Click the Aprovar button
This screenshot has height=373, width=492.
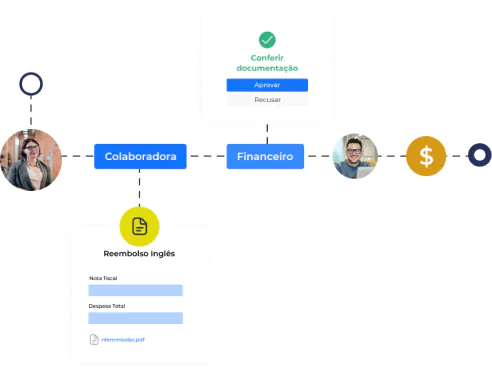(x=267, y=85)
